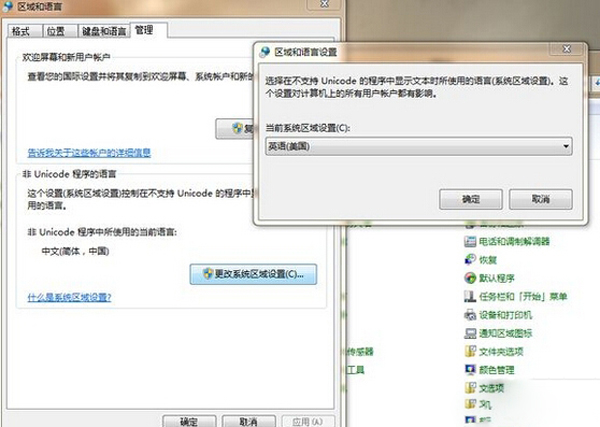Screen dimensions: 600x427
Task: Click the 应用(A) button
Action: tap(308, 421)
